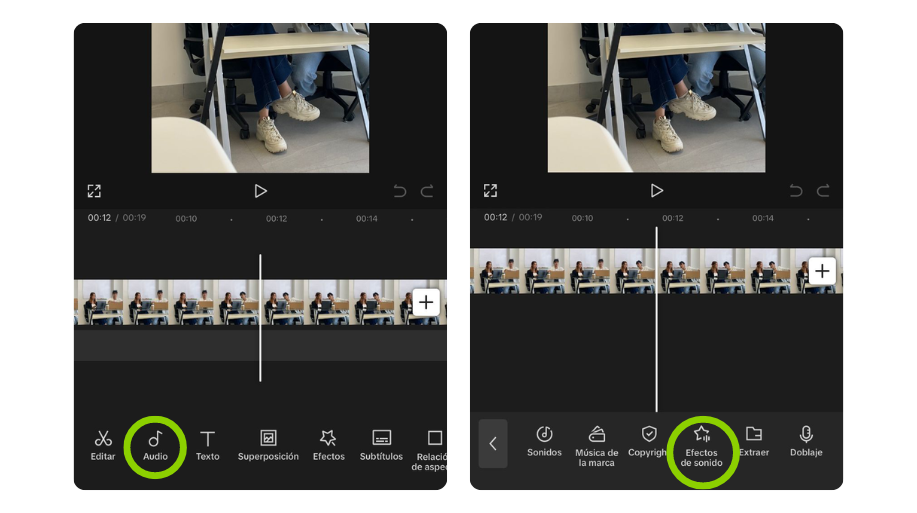Play the video in the main toolbar screen
The image size is (917, 513).
click(260, 191)
